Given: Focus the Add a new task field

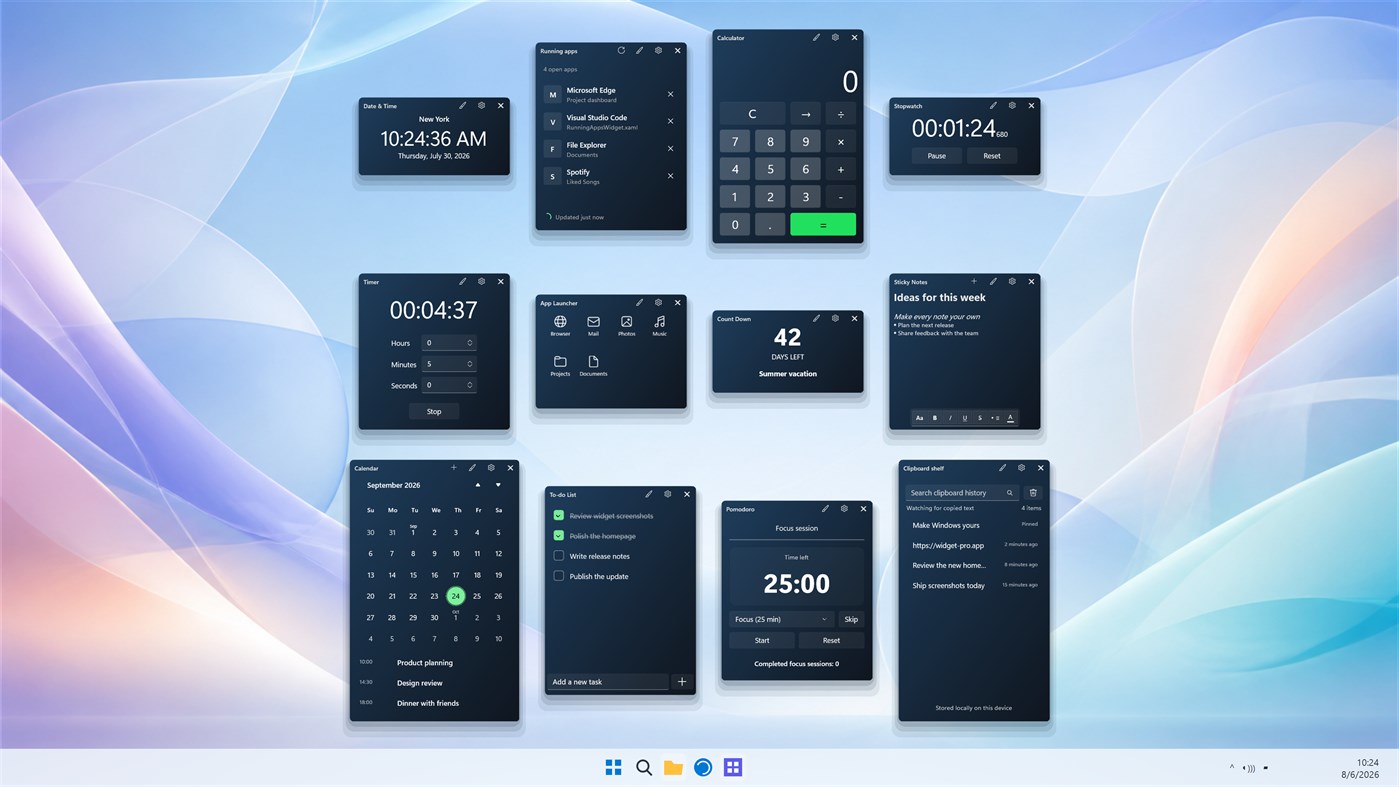Looking at the screenshot, I should click(608, 681).
